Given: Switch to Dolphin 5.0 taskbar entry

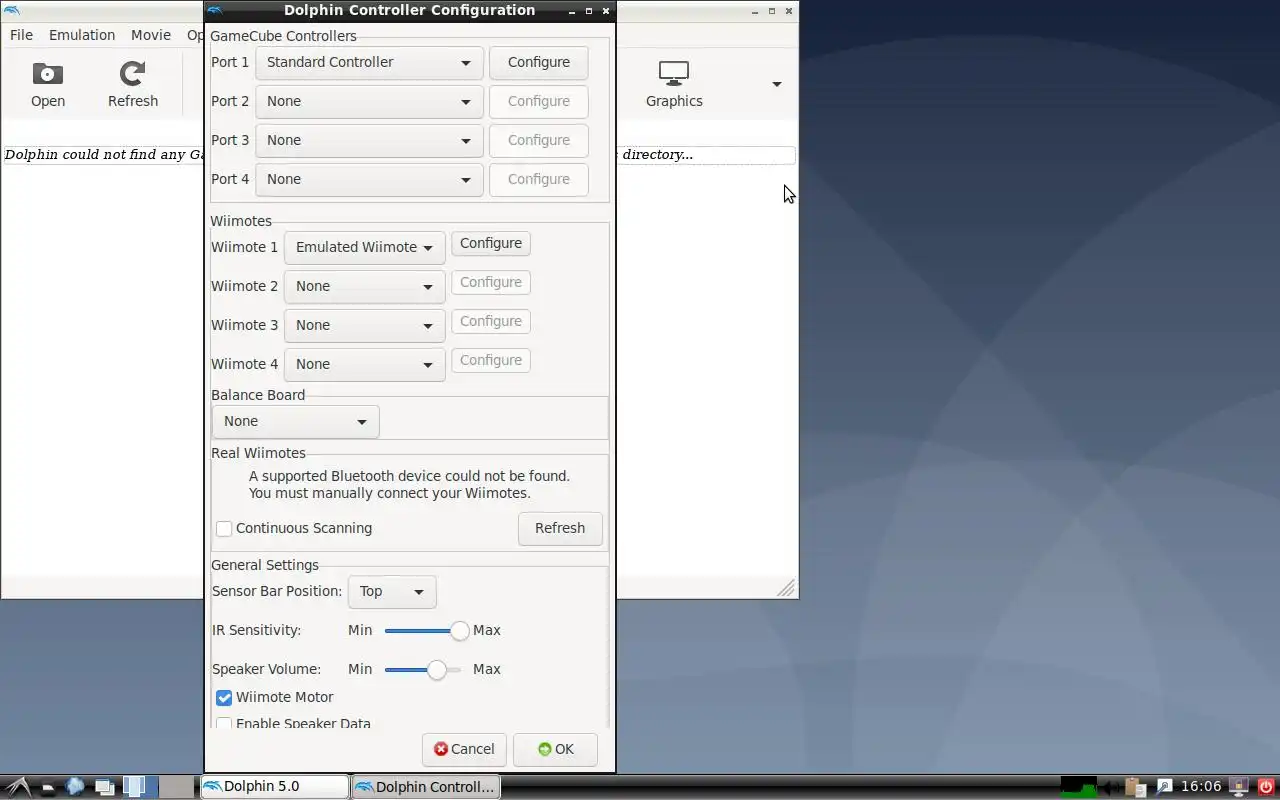Looking at the screenshot, I should click(x=275, y=787).
